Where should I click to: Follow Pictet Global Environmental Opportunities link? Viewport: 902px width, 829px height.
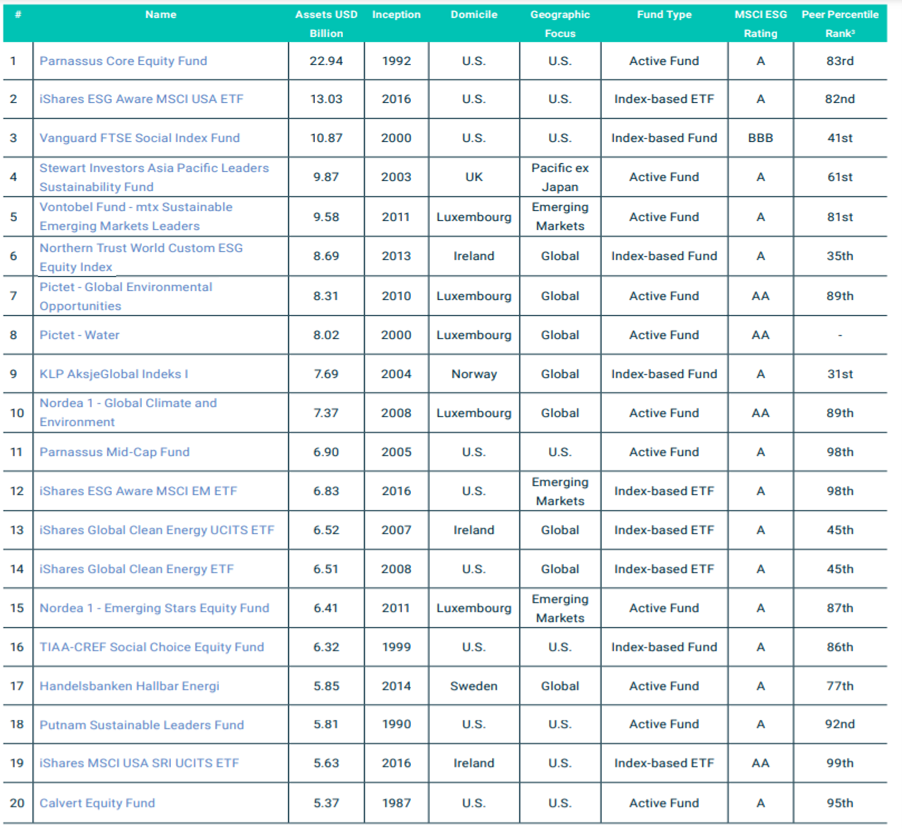pyautogui.click(x=126, y=296)
